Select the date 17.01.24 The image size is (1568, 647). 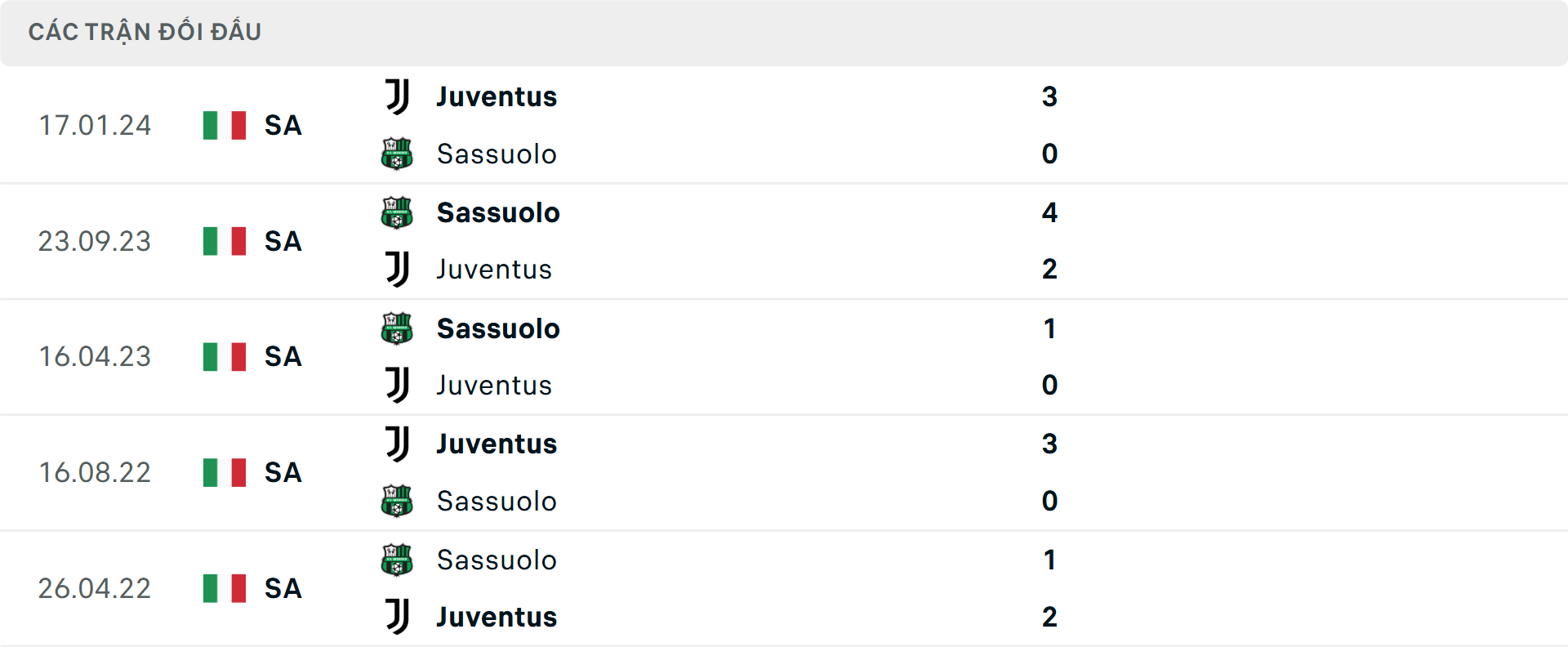coord(95,125)
